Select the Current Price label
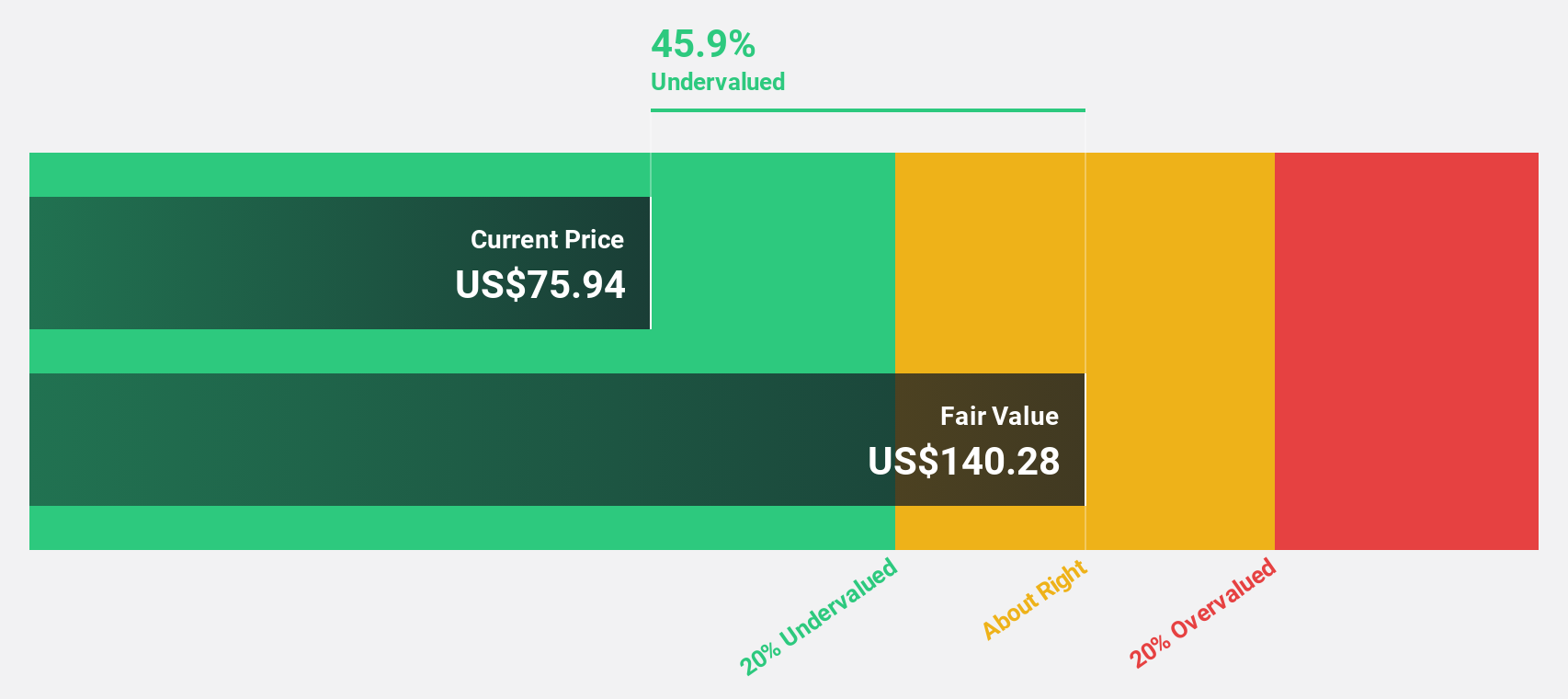The height and width of the screenshot is (699, 1568). pyautogui.click(x=547, y=240)
